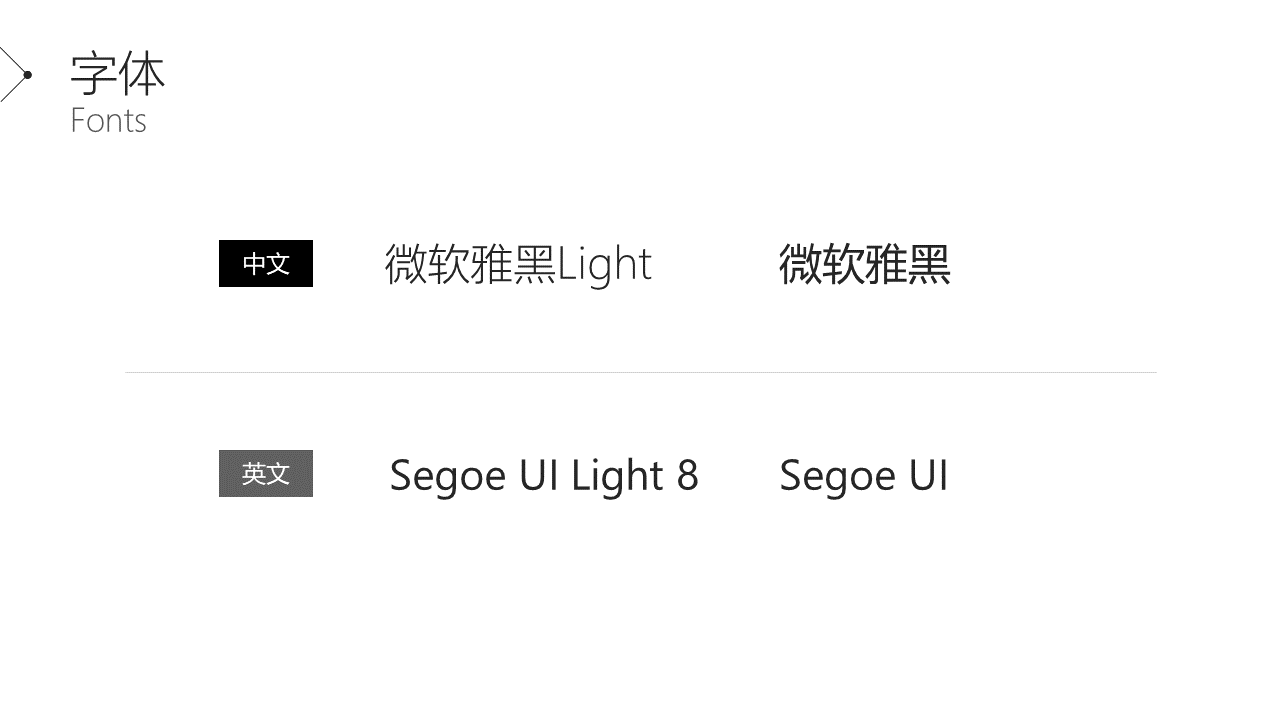Screen dimensions: 1280x720
Task: Click UI in the regular Segoe UI sample
Action: [x=929, y=475]
